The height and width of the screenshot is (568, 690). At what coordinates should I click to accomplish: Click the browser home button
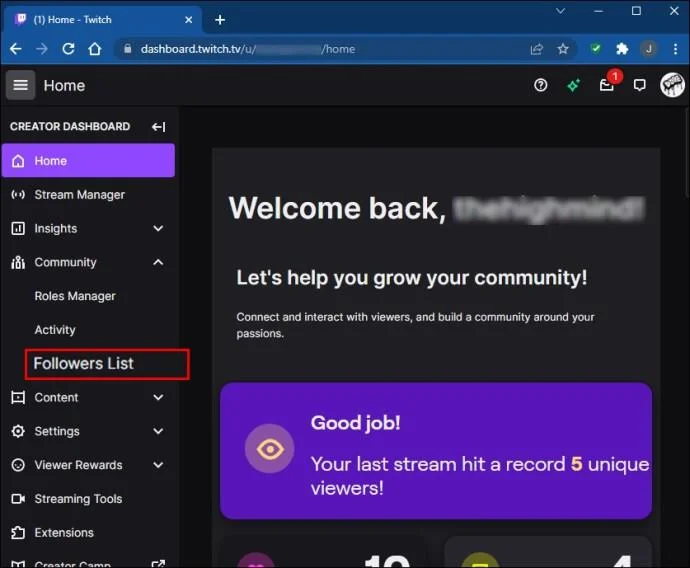click(95, 49)
